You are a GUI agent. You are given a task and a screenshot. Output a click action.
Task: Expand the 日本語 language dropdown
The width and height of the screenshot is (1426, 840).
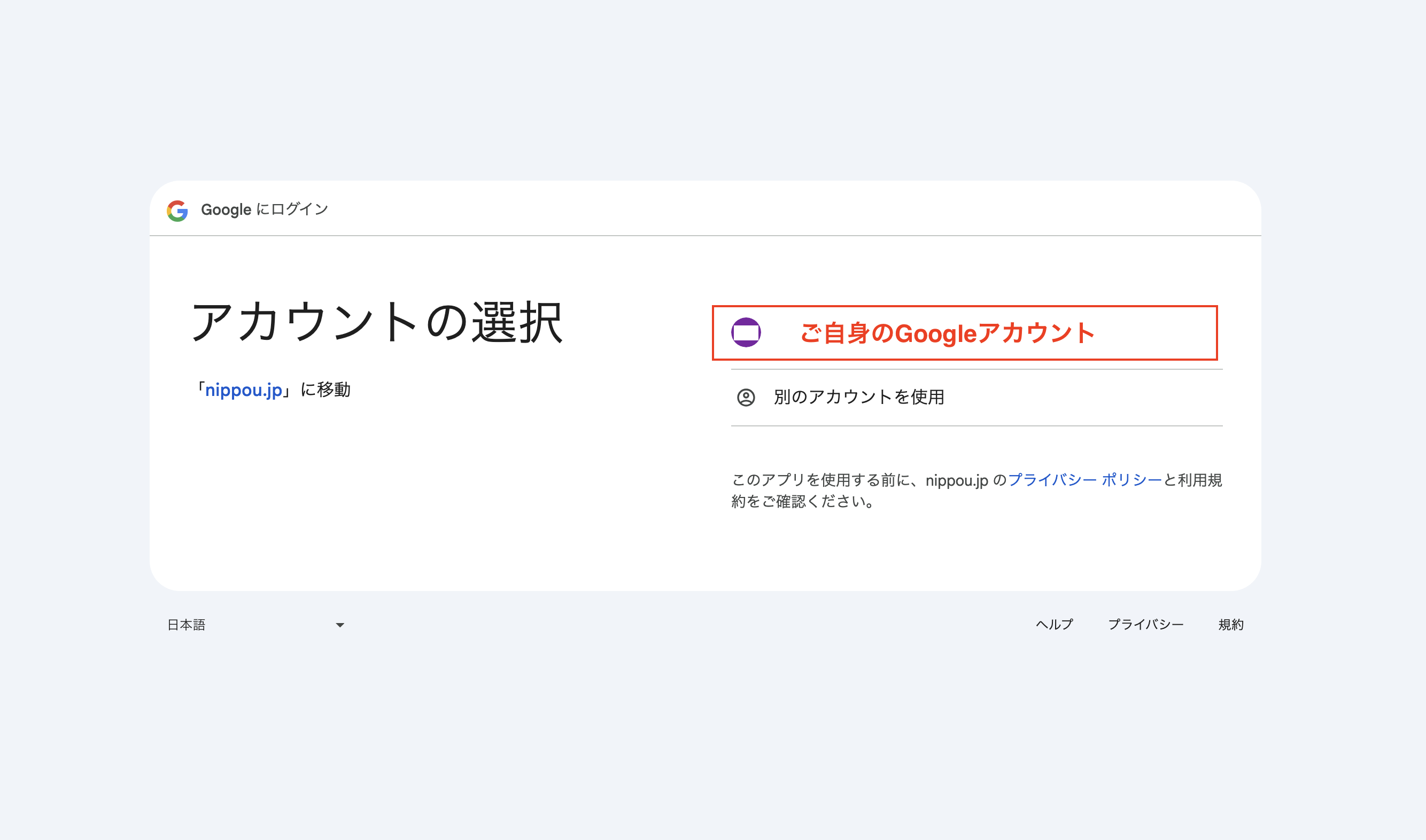(256, 625)
